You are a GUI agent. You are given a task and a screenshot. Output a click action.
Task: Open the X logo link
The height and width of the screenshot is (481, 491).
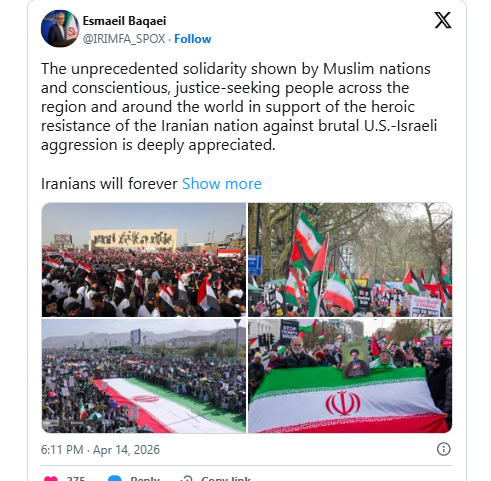pyautogui.click(x=443, y=20)
